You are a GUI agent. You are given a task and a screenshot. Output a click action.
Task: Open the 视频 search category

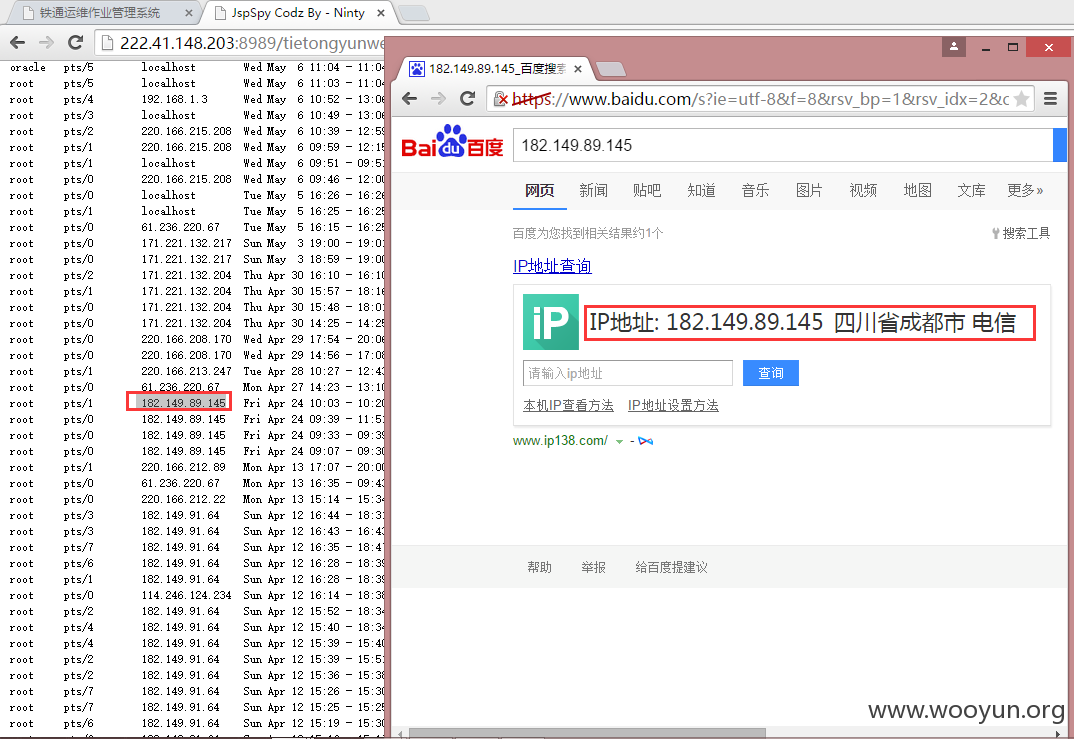[x=863, y=190]
